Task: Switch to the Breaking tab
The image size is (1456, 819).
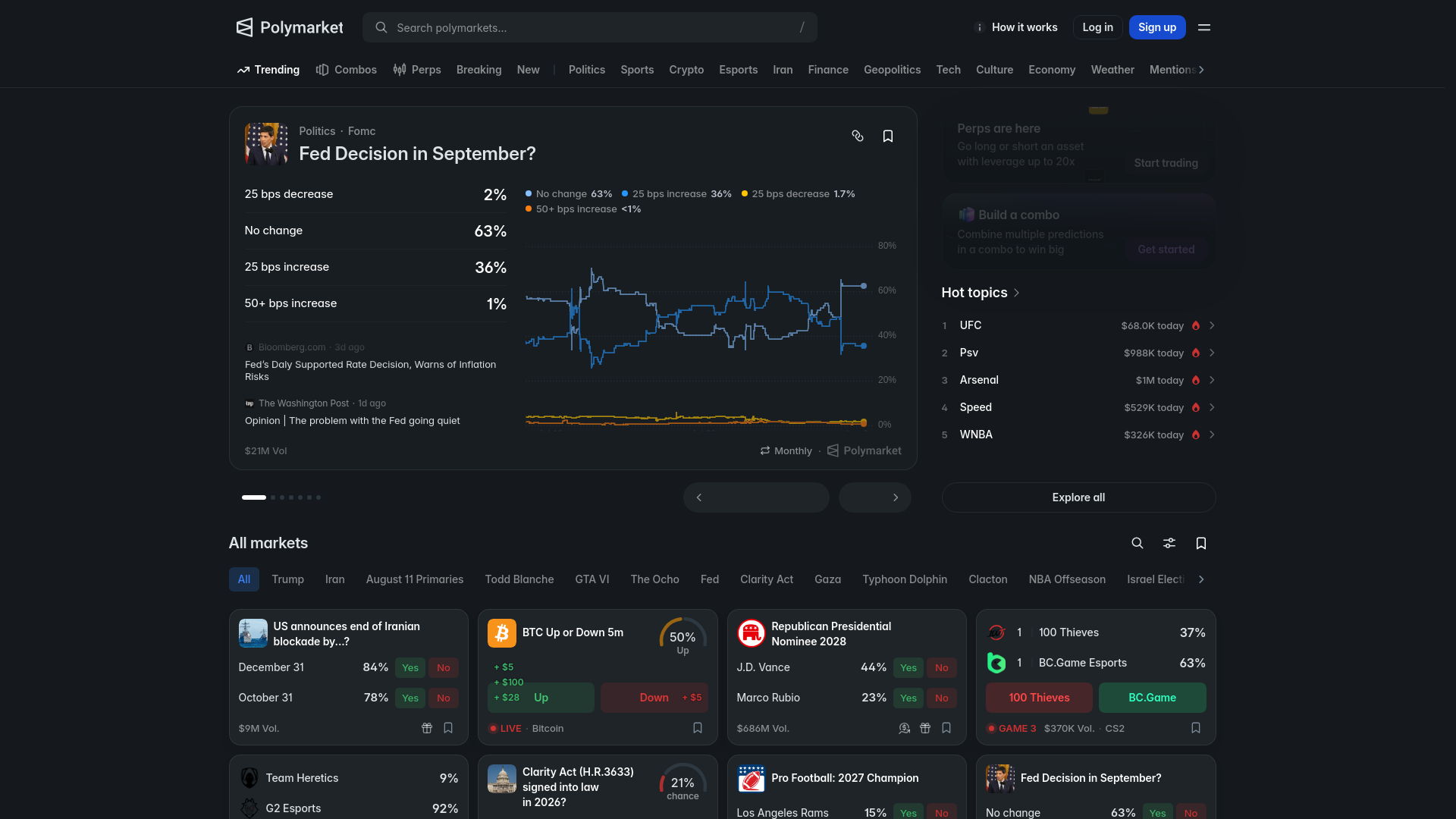Action: point(479,70)
